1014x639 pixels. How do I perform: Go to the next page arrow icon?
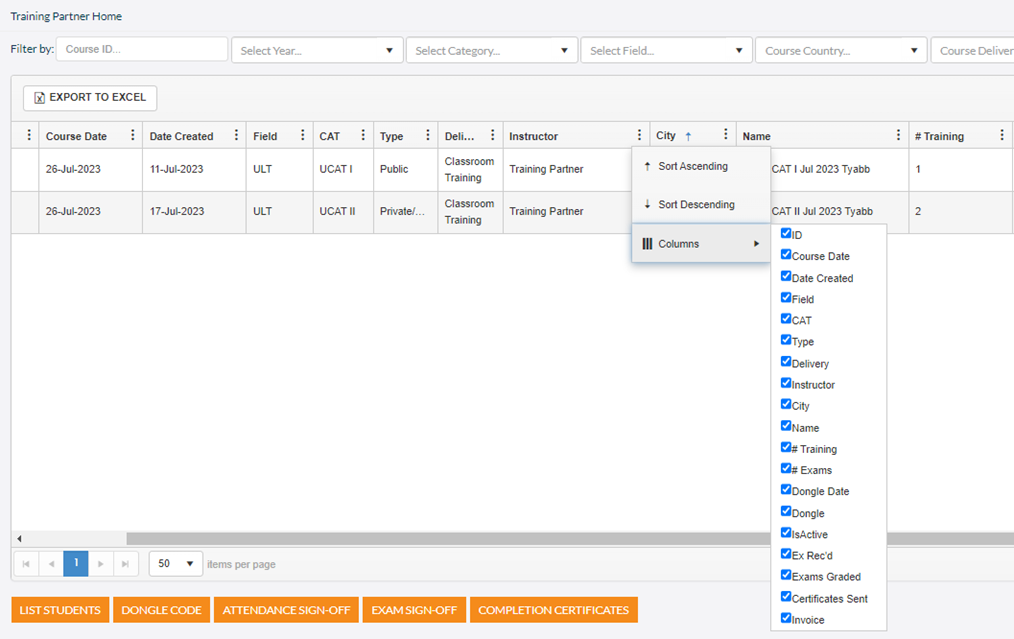click(x=101, y=563)
